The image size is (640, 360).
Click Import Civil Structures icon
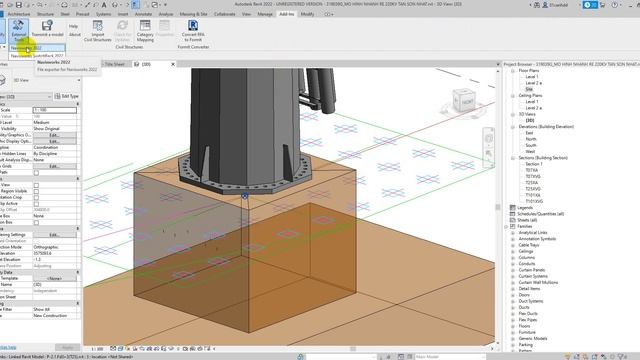[98, 26]
